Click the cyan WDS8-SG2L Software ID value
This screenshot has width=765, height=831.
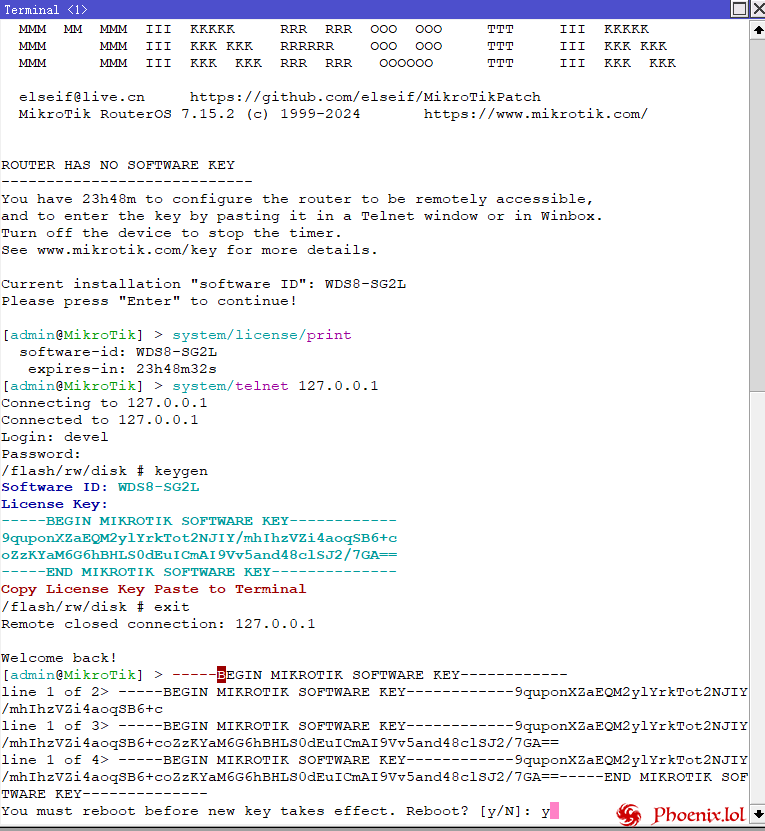[158, 487]
